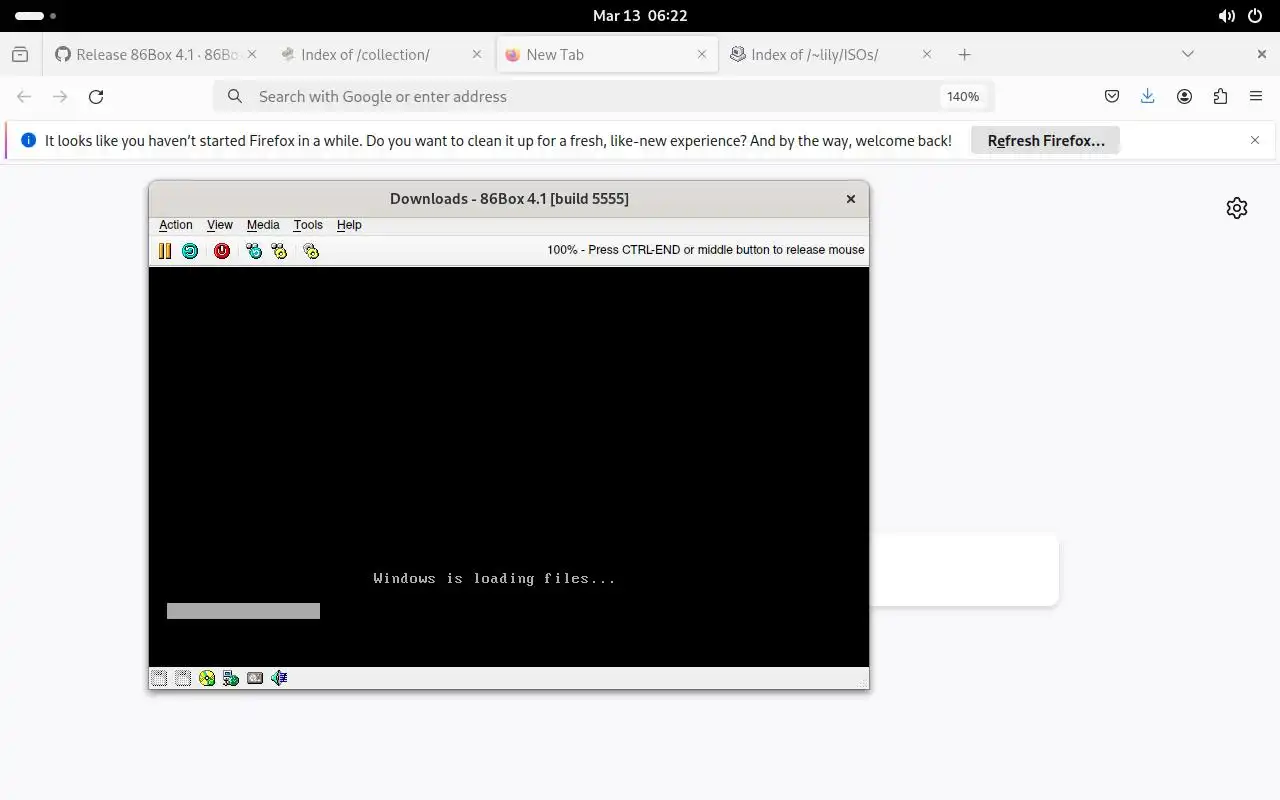Screen dimensions: 1280x800
Task: Click the sound speaker icon in 86Box status bar
Action: tap(279, 678)
